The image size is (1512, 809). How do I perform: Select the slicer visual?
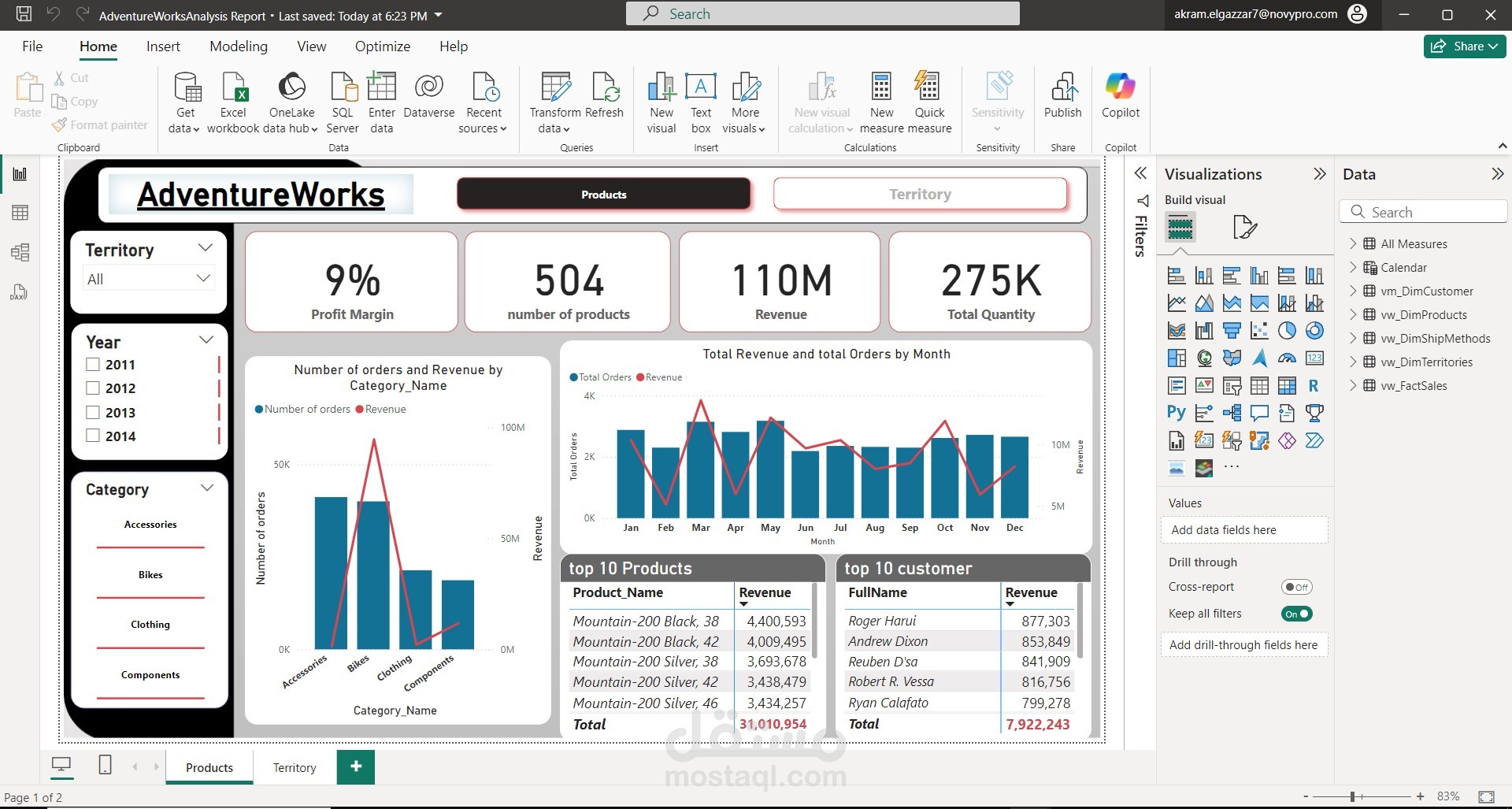[1232, 386]
